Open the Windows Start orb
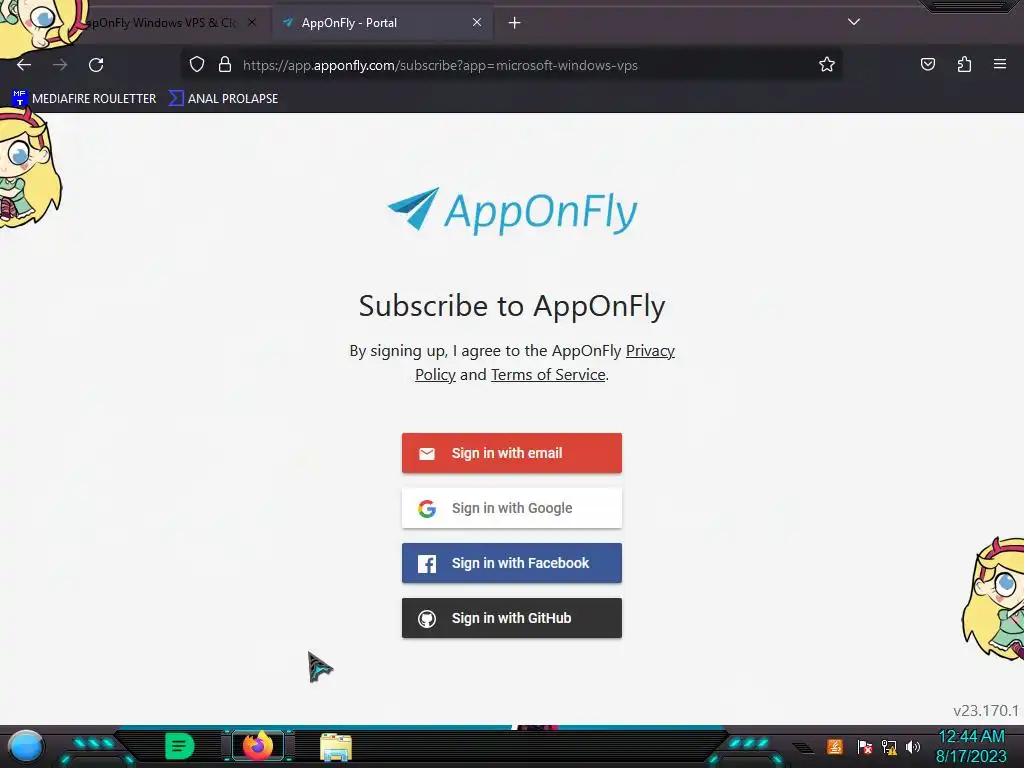 click(26, 746)
